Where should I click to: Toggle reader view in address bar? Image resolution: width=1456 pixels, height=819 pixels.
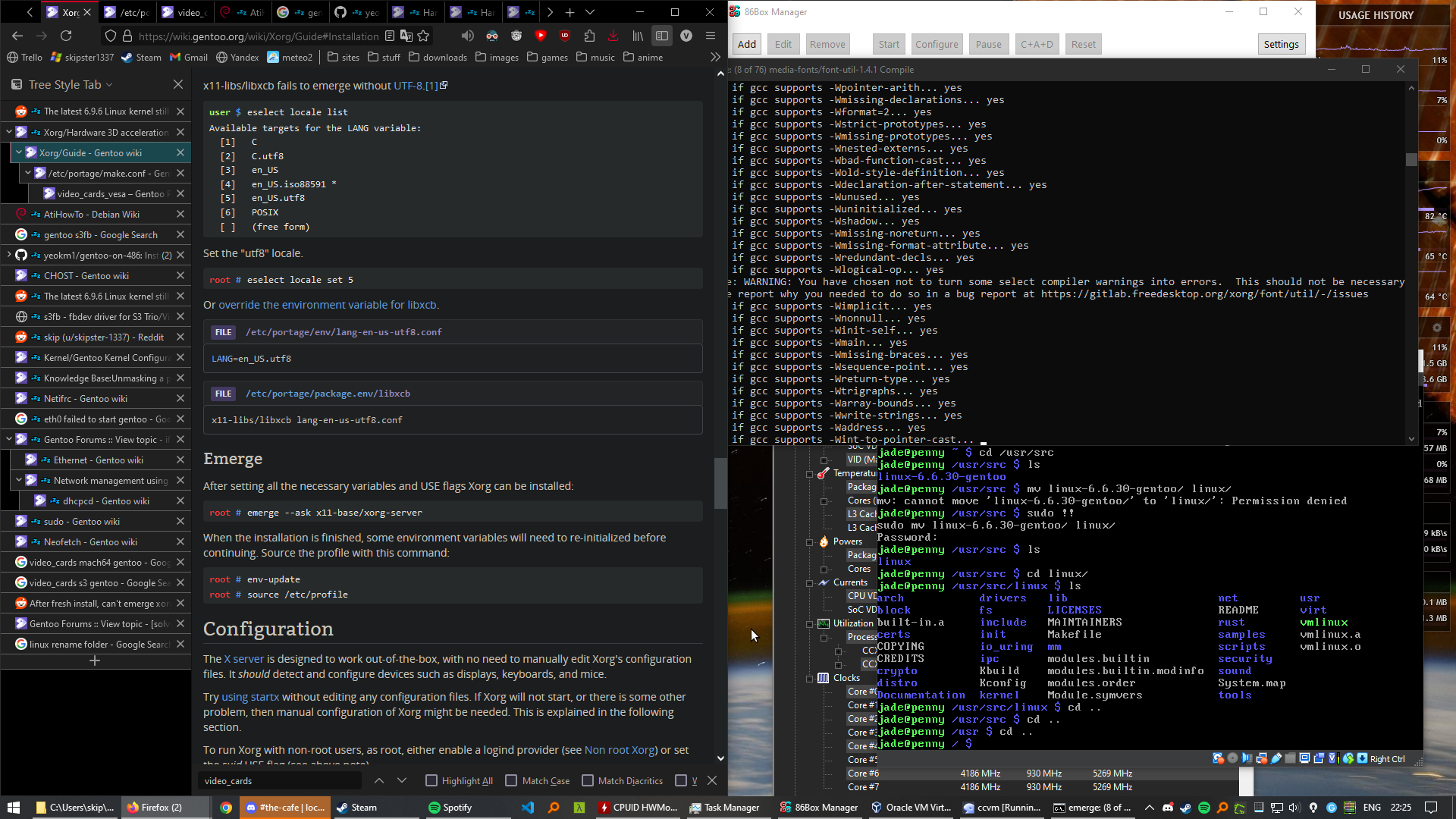pos(390,36)
